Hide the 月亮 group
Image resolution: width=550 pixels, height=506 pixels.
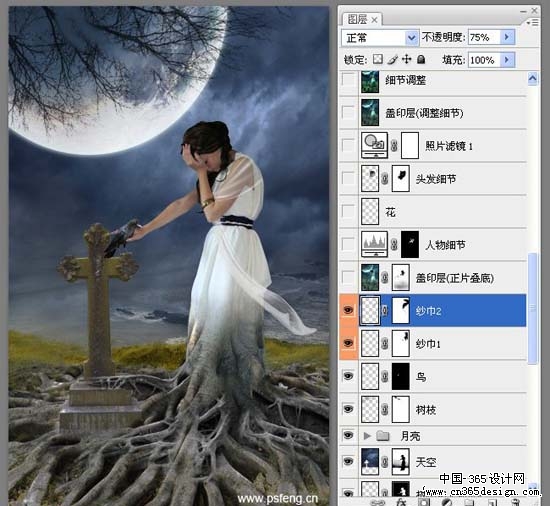pyautogui.click(x=348, y=435)
